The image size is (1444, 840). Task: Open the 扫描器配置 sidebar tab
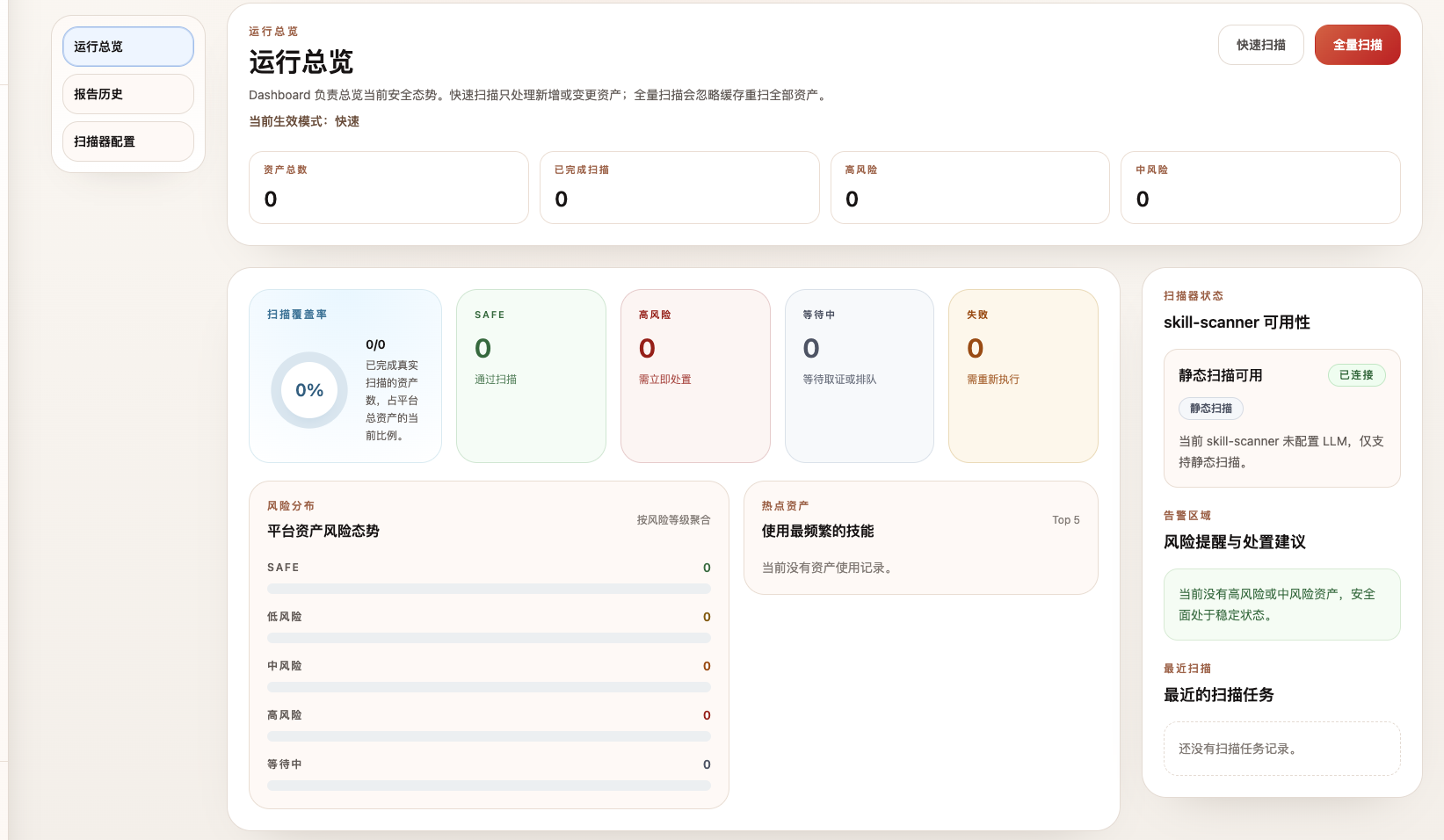coord(128,141)
